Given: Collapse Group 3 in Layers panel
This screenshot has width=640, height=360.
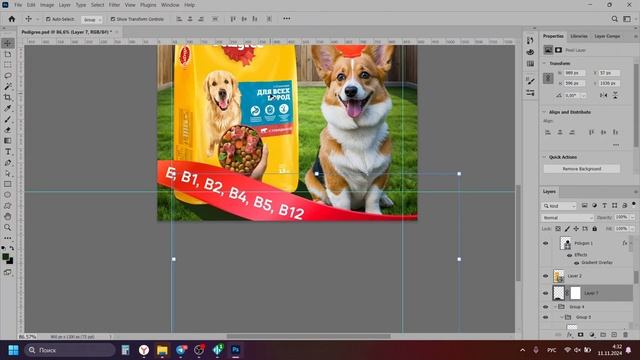Looking at the screenshot, I should coord(562,317).
